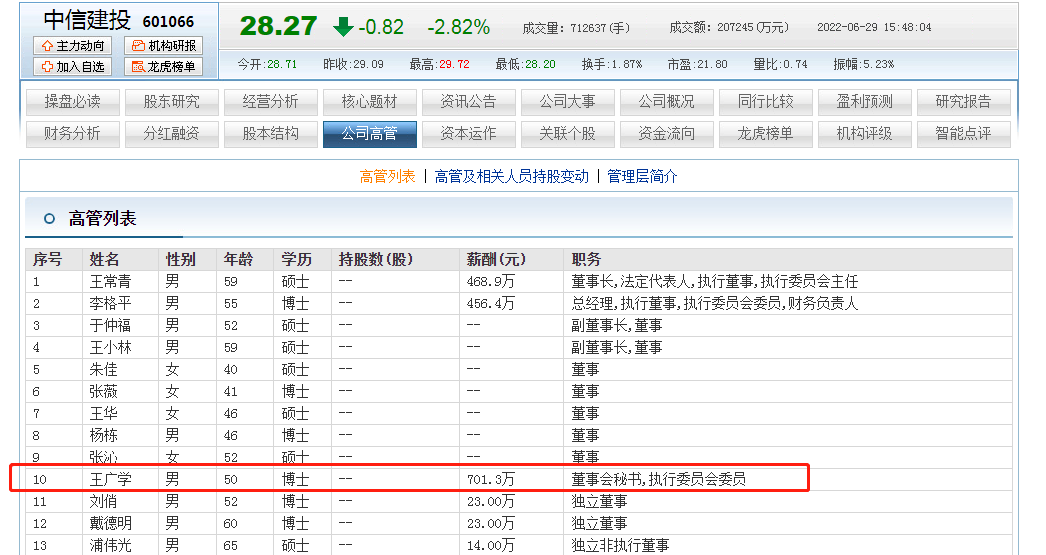Viewport: 1046px width, 555px height.
Task: Click 薪酬(元) column header
Action: click(x=496, y=259)
